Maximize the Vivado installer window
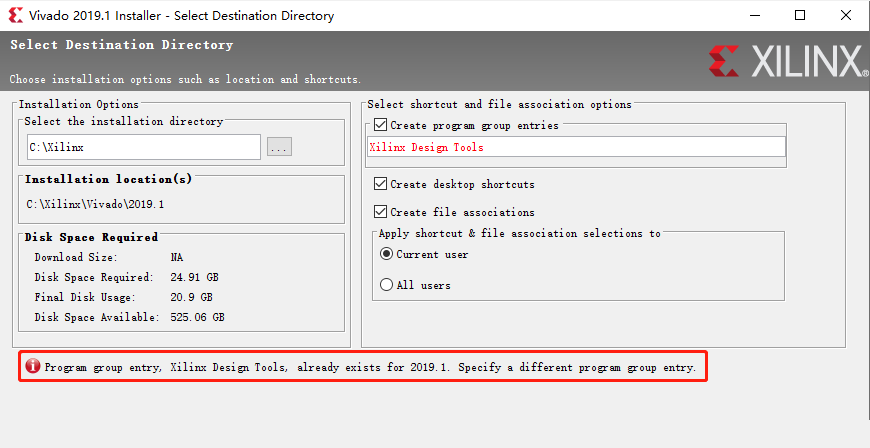Image resolution: width=870 pixels, height=448 pixels. pyautogui.click(x=799, y=15)
